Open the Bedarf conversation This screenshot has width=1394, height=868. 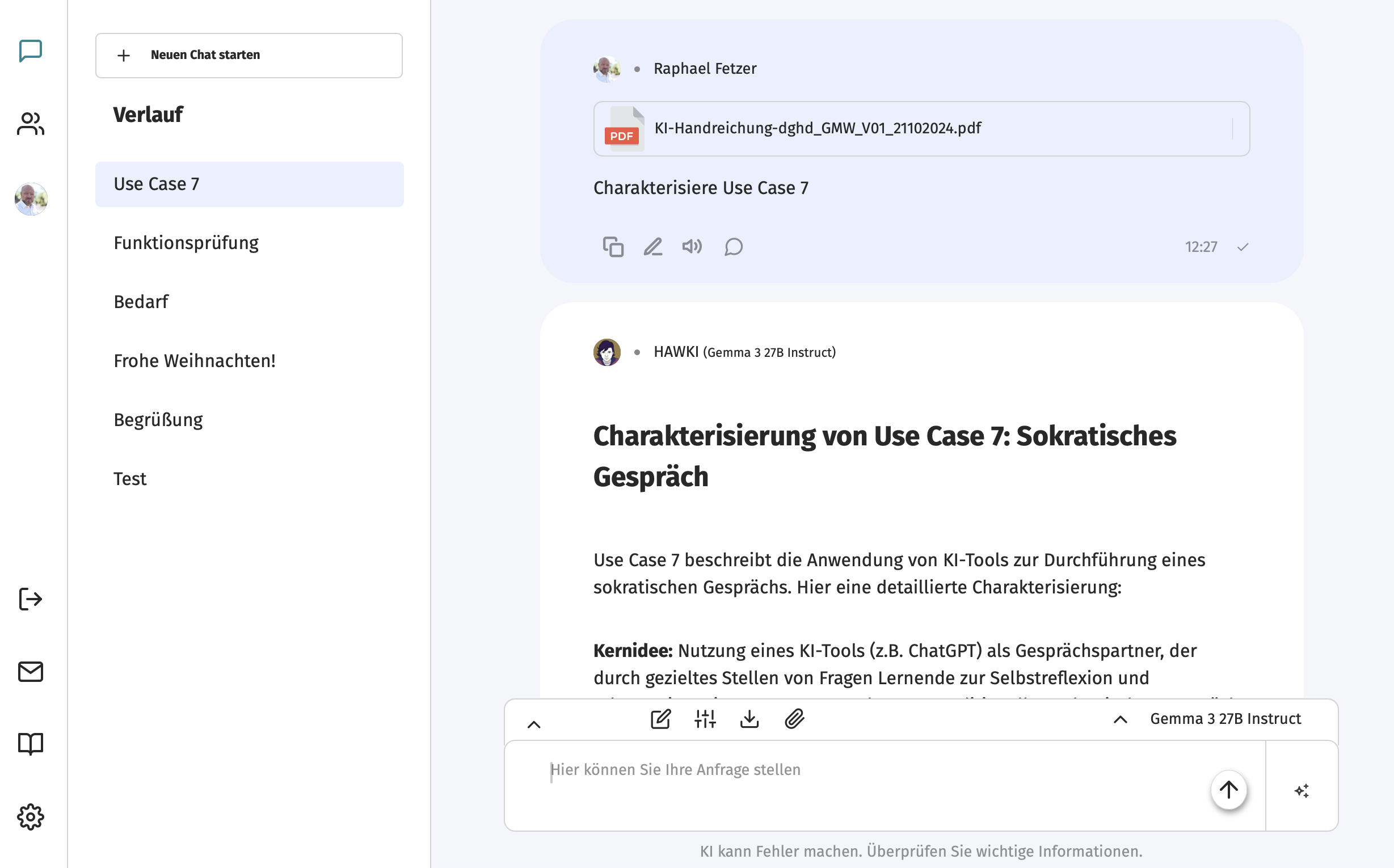click(x=141, y=301)
